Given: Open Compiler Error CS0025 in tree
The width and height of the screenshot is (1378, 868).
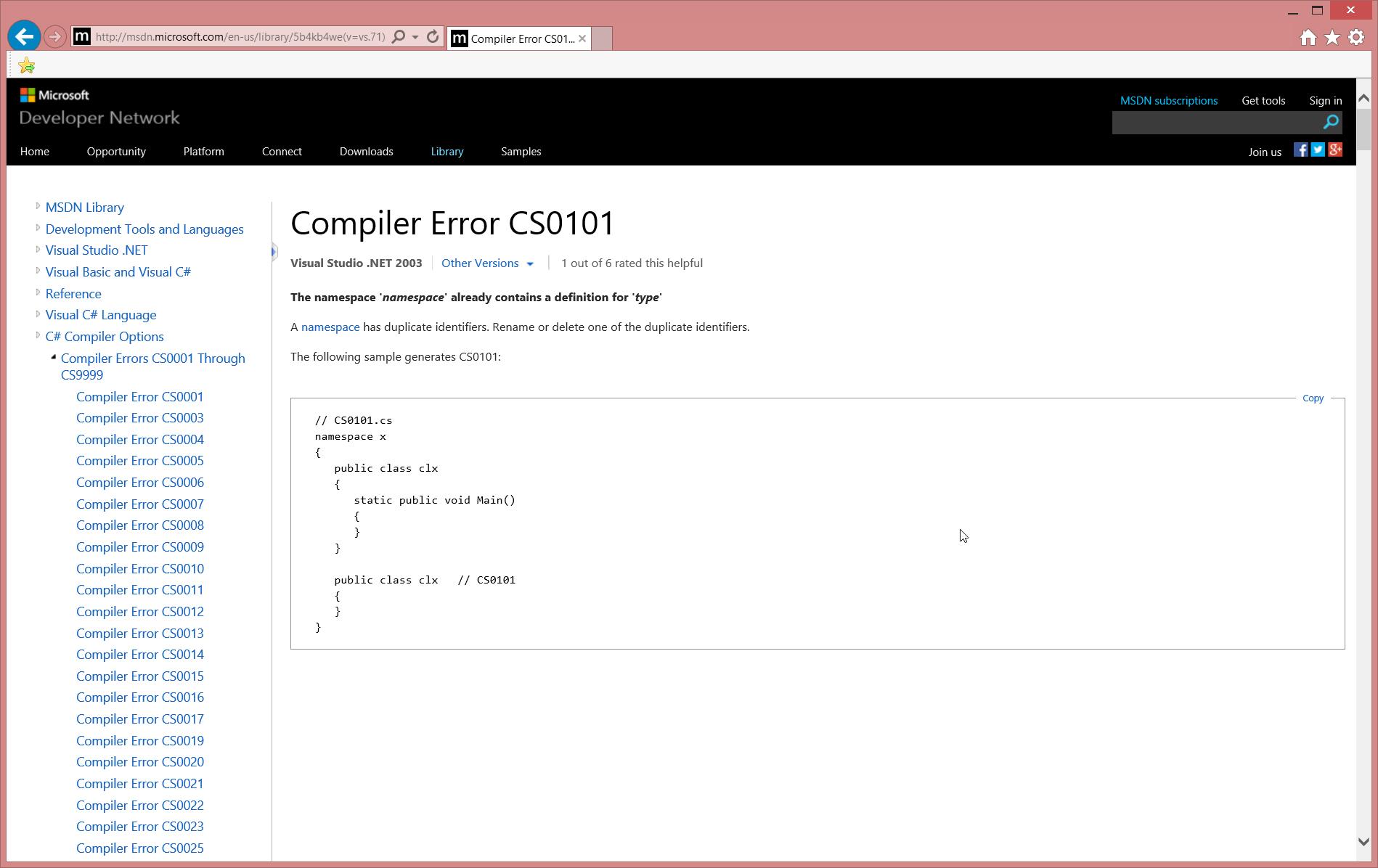Looking at the screenshot, I should pyautogui.click(x=140, y=848).
